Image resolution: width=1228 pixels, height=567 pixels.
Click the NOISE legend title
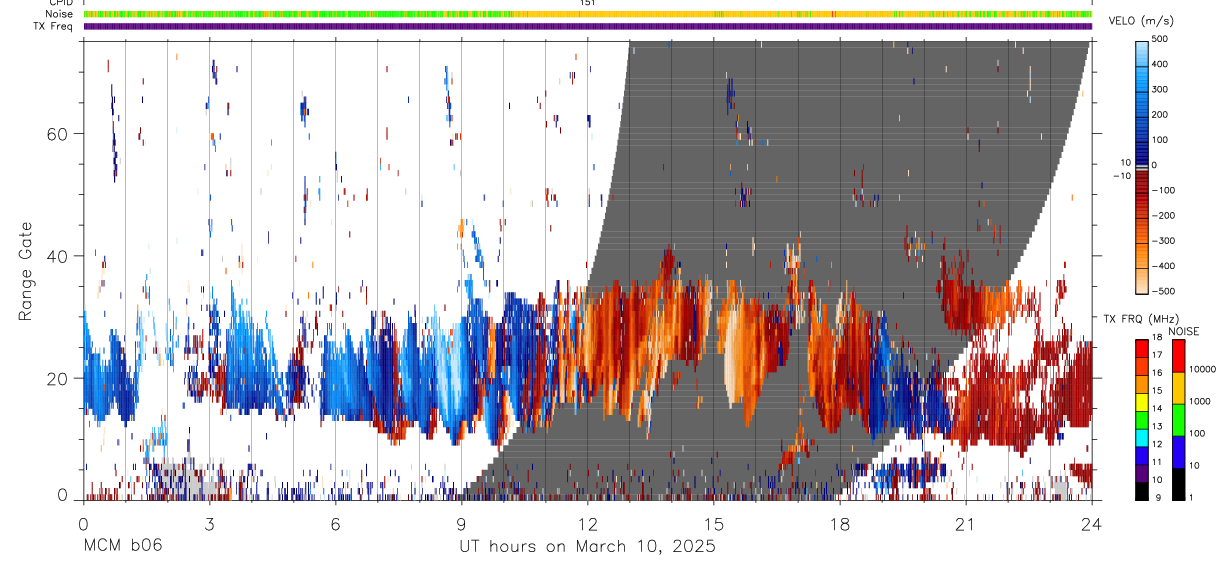click(x=1184, y=331)
